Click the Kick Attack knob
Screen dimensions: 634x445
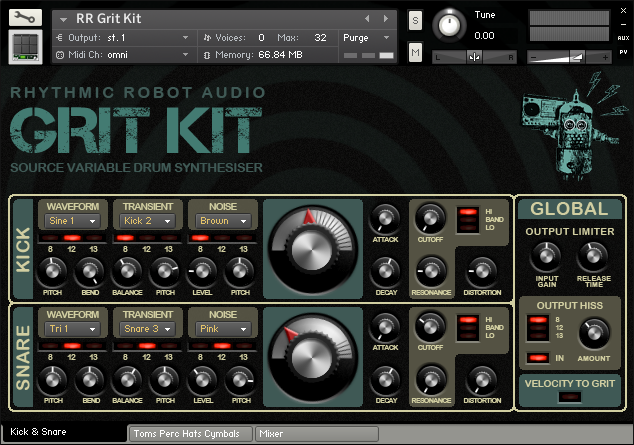[385, 218]
